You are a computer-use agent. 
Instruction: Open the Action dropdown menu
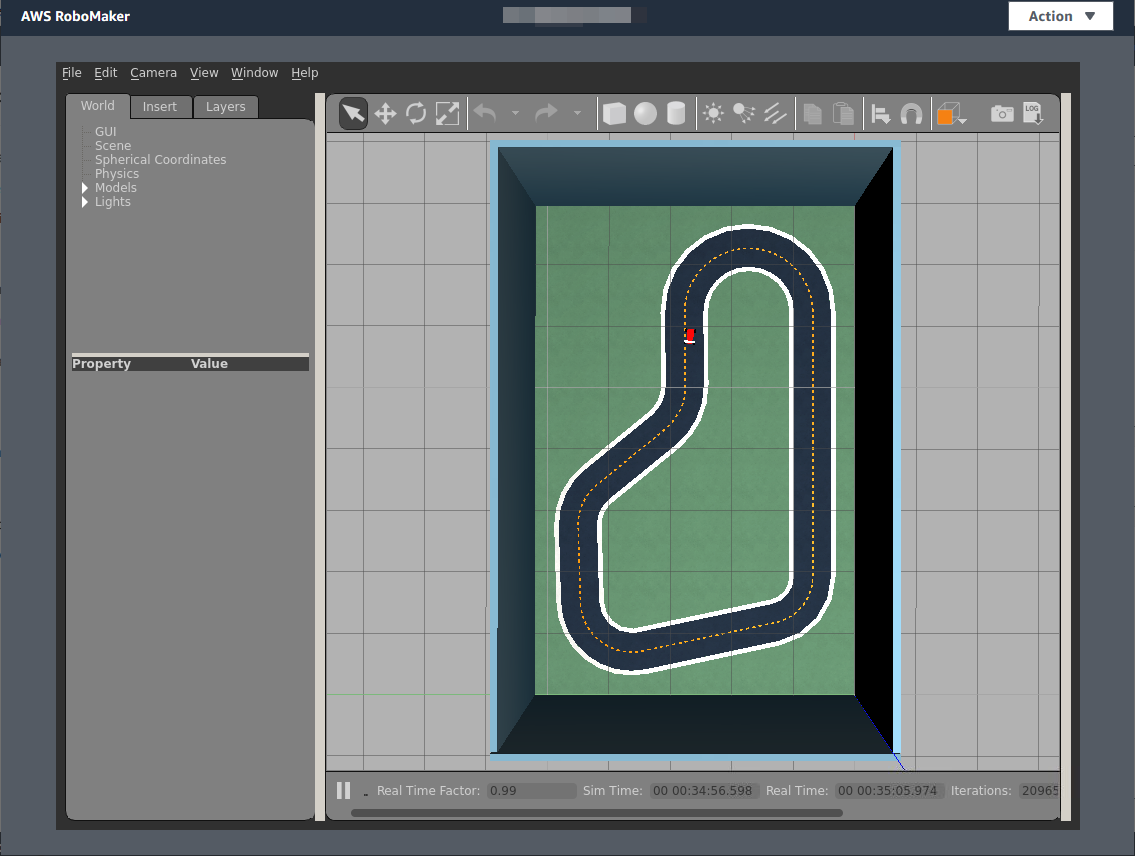[1060, 16]
